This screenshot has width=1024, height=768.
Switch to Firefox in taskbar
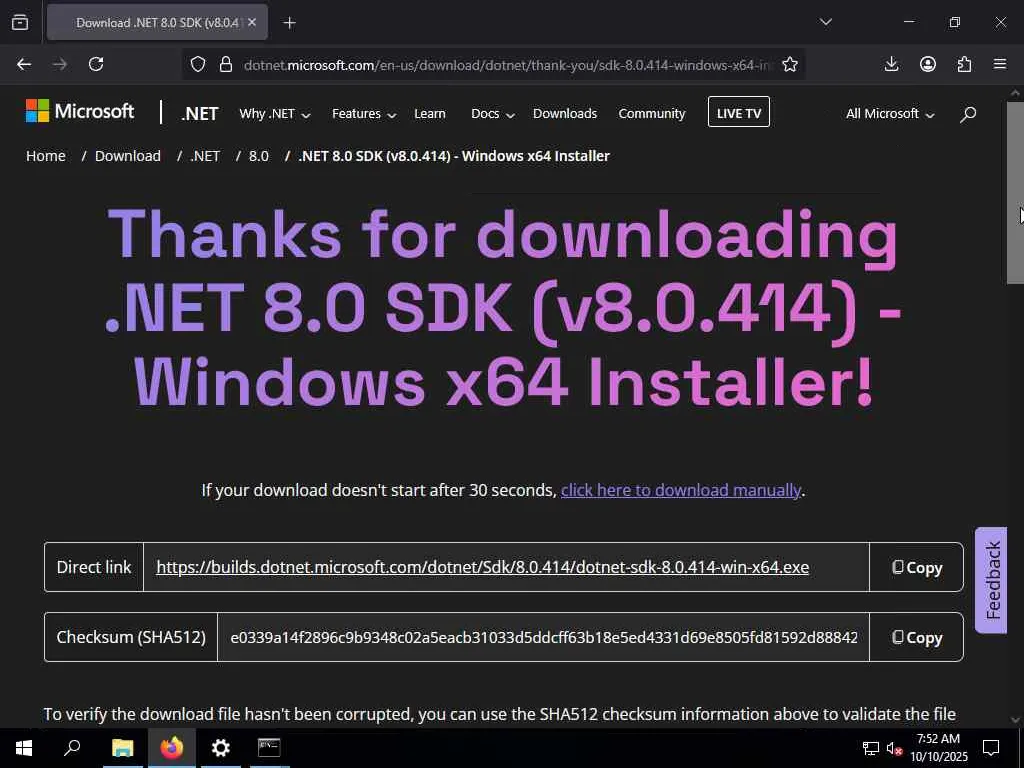point(172,748)
